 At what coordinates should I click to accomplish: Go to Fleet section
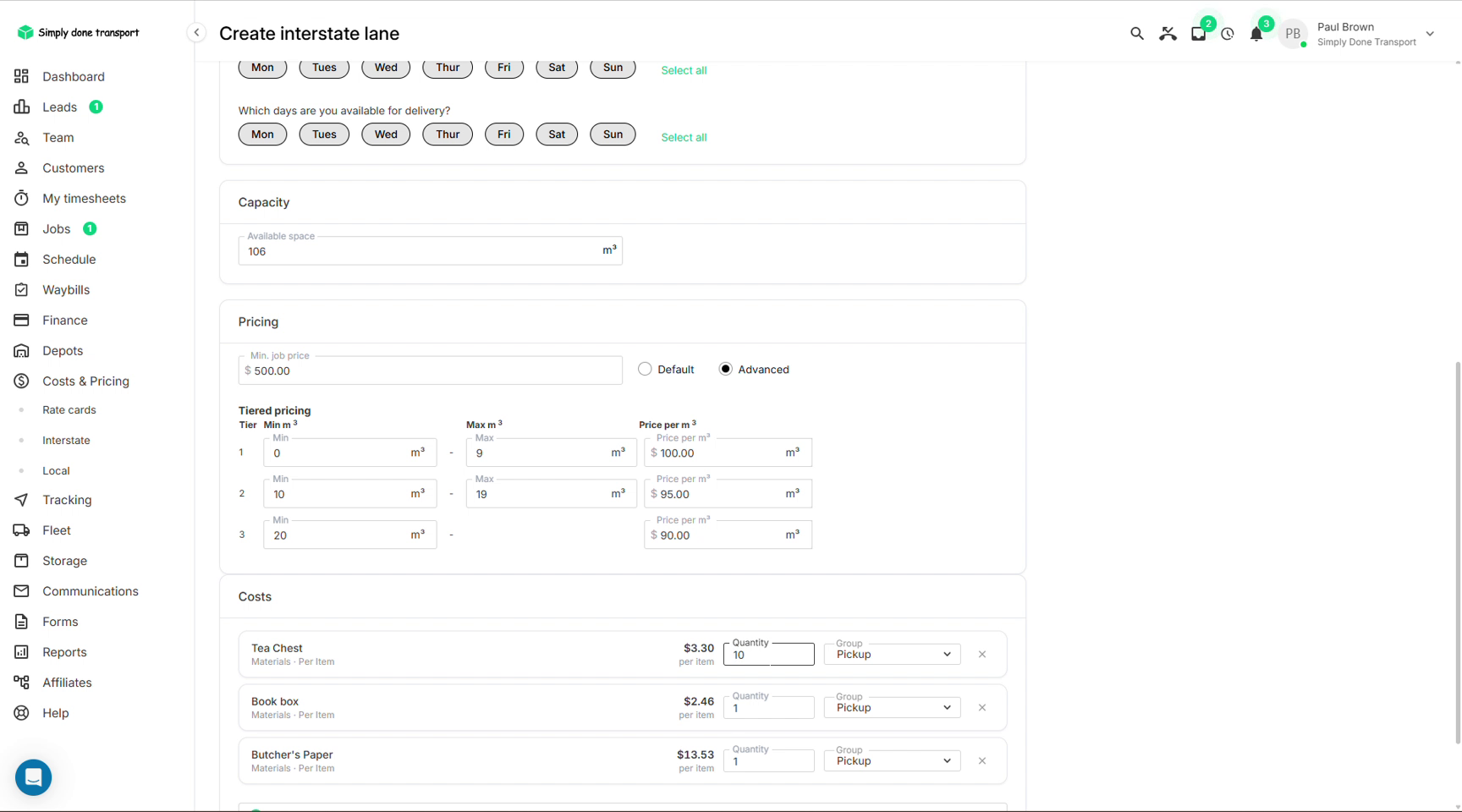click(57, 530)
